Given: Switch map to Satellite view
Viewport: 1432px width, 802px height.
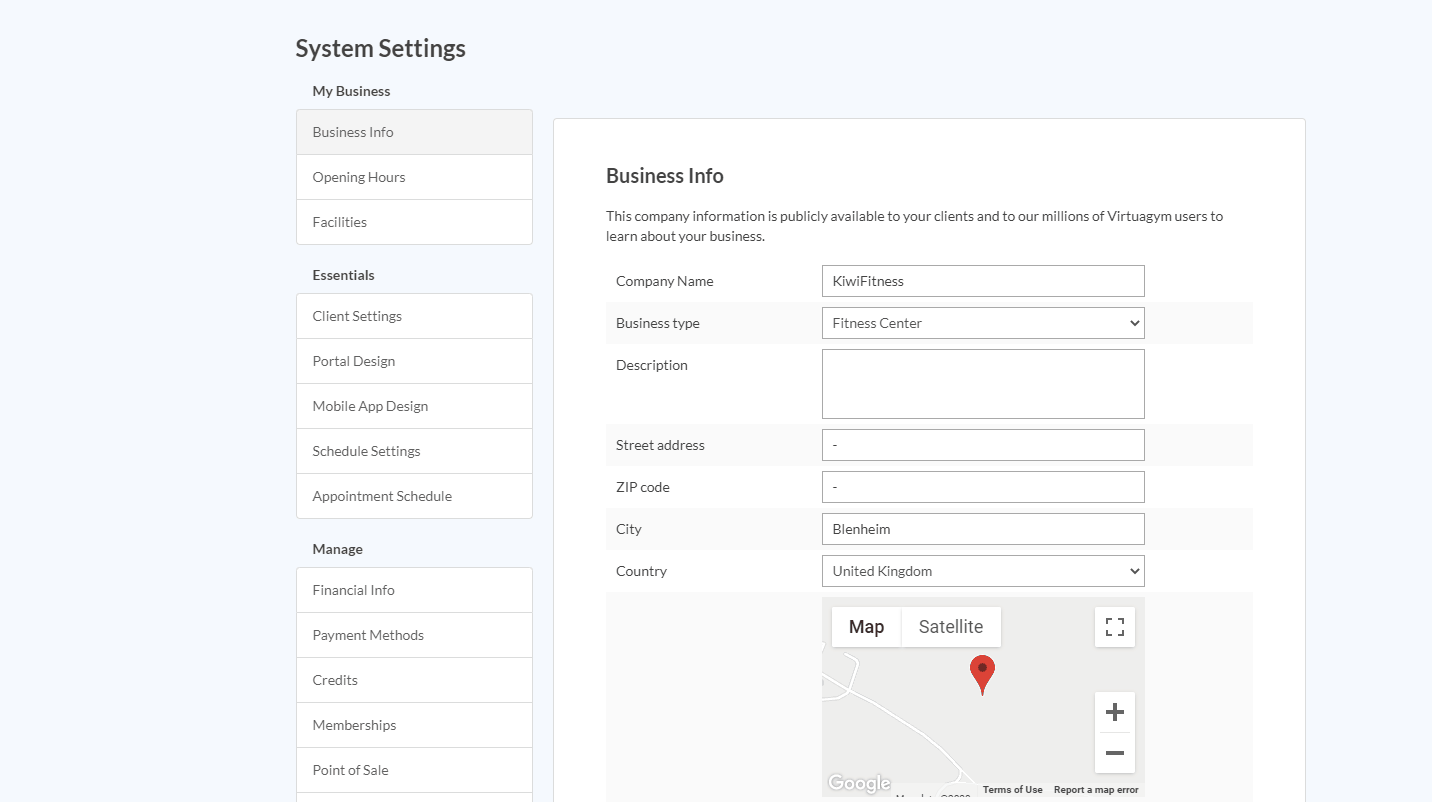Looking at the screenshot, I should click(950, 627).
